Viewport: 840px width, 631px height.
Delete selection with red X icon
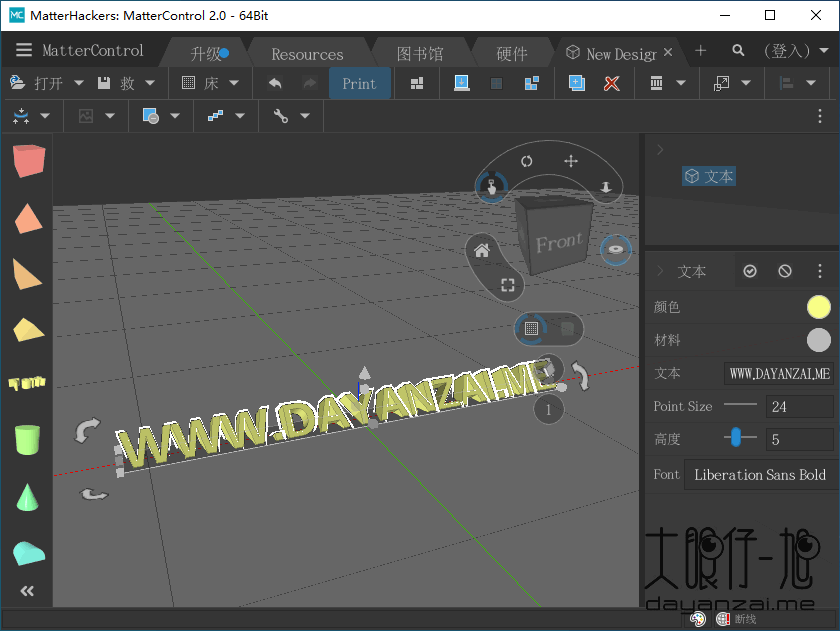(611, 83)
